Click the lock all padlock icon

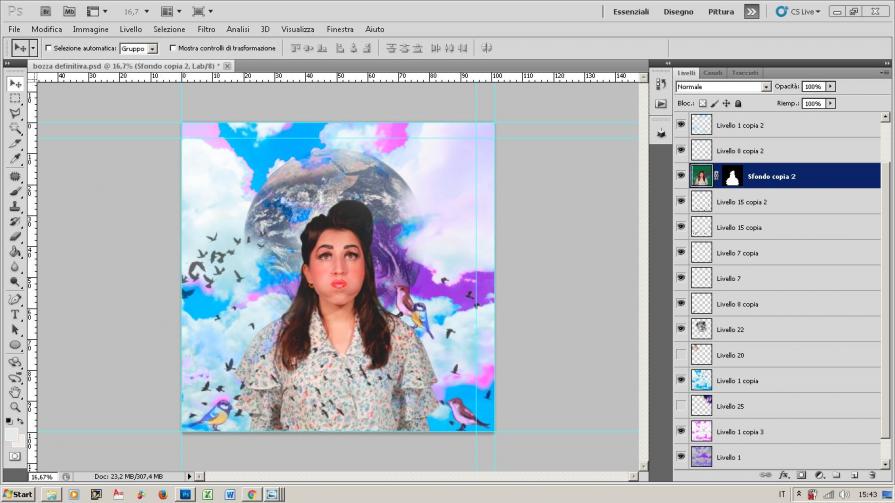click(x=738, y=103)
